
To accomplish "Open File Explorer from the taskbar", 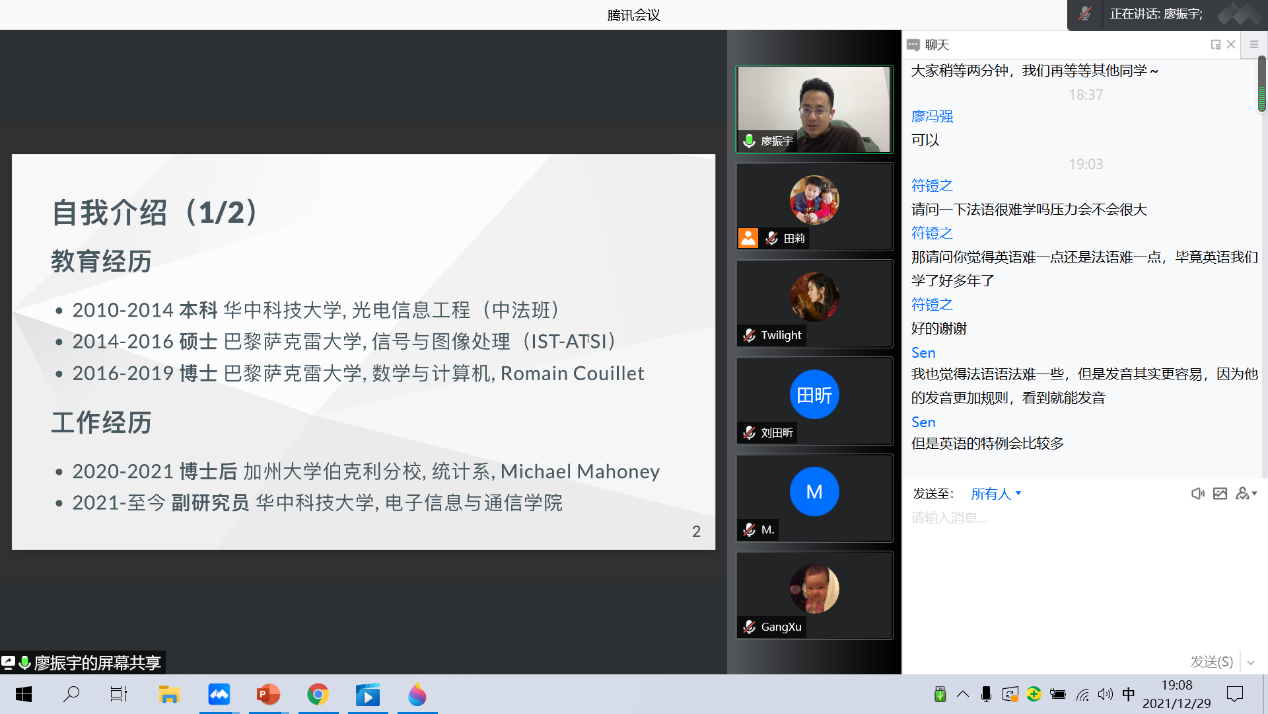I will pyautogui.click(x=169, y=694).
